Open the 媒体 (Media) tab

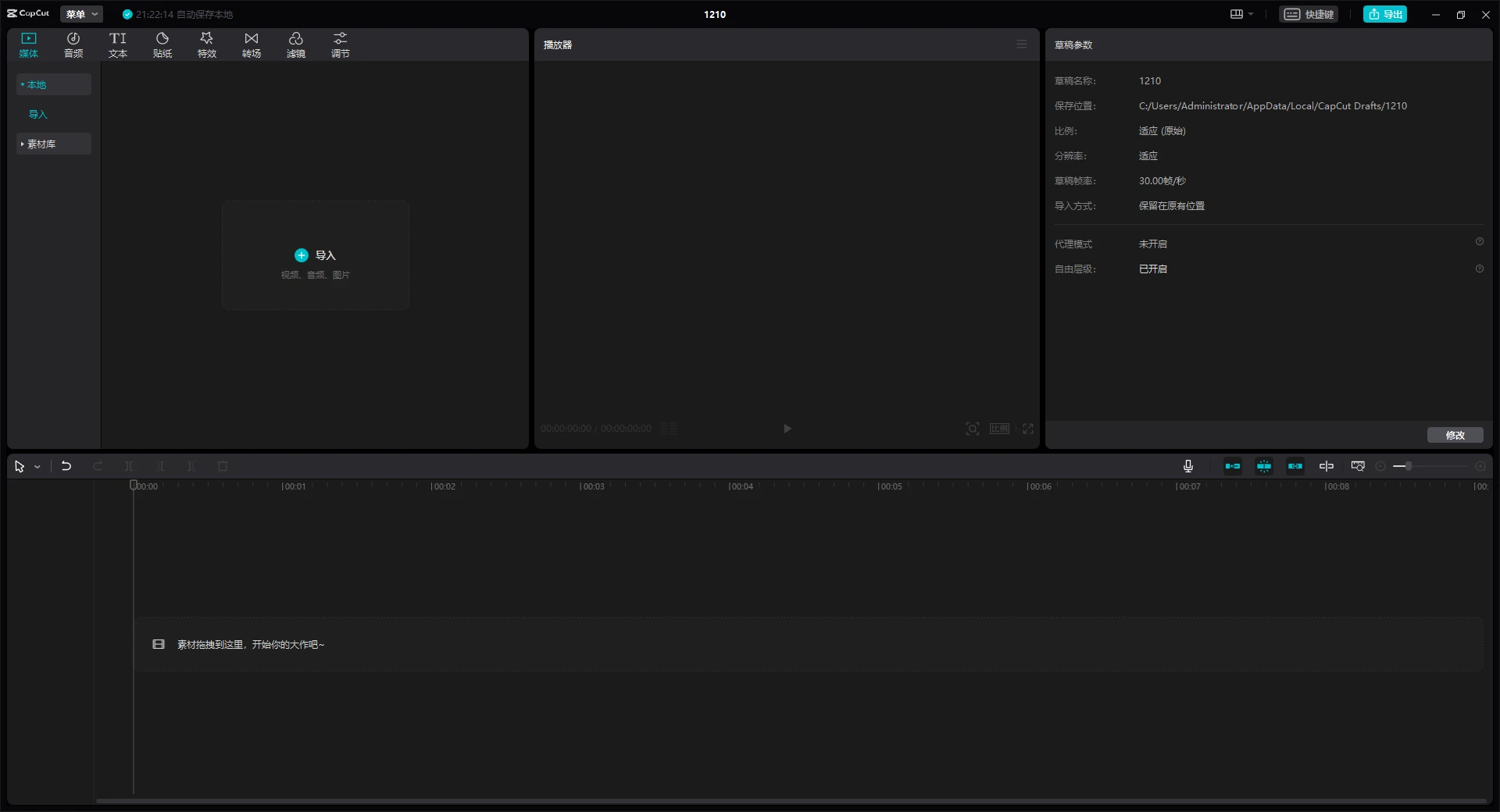tap(29, 45)
